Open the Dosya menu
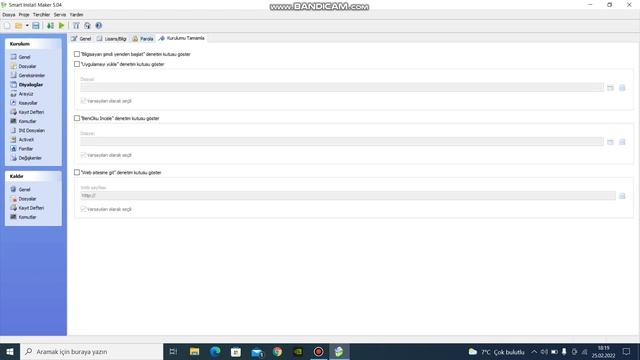This screenshot has width=640, height=360. click(x=9, y=15)
